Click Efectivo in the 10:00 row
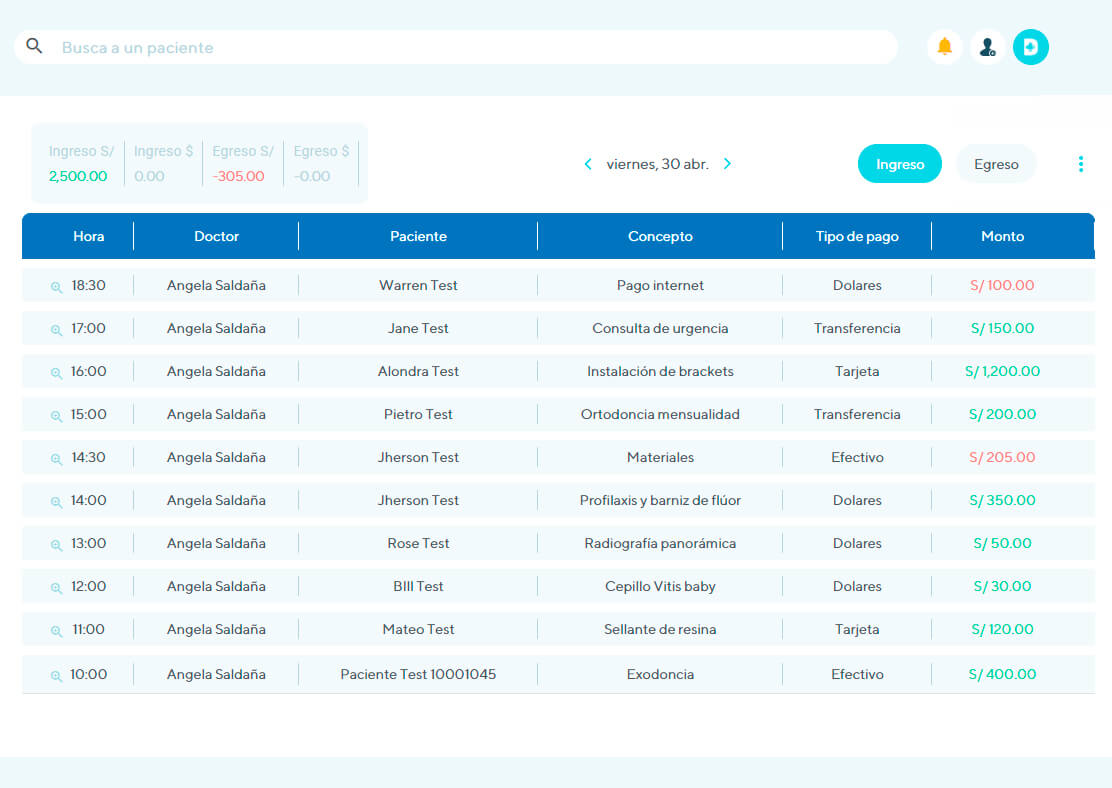1112x788 pixels. [857, 675]
